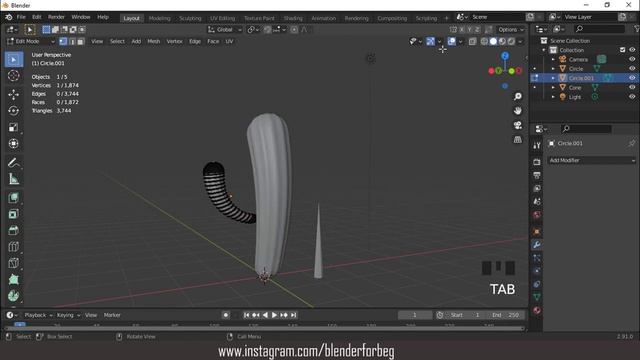Screen dimensions: 640x360
Task: Open the Vertex menu
Action: (174, 41)
